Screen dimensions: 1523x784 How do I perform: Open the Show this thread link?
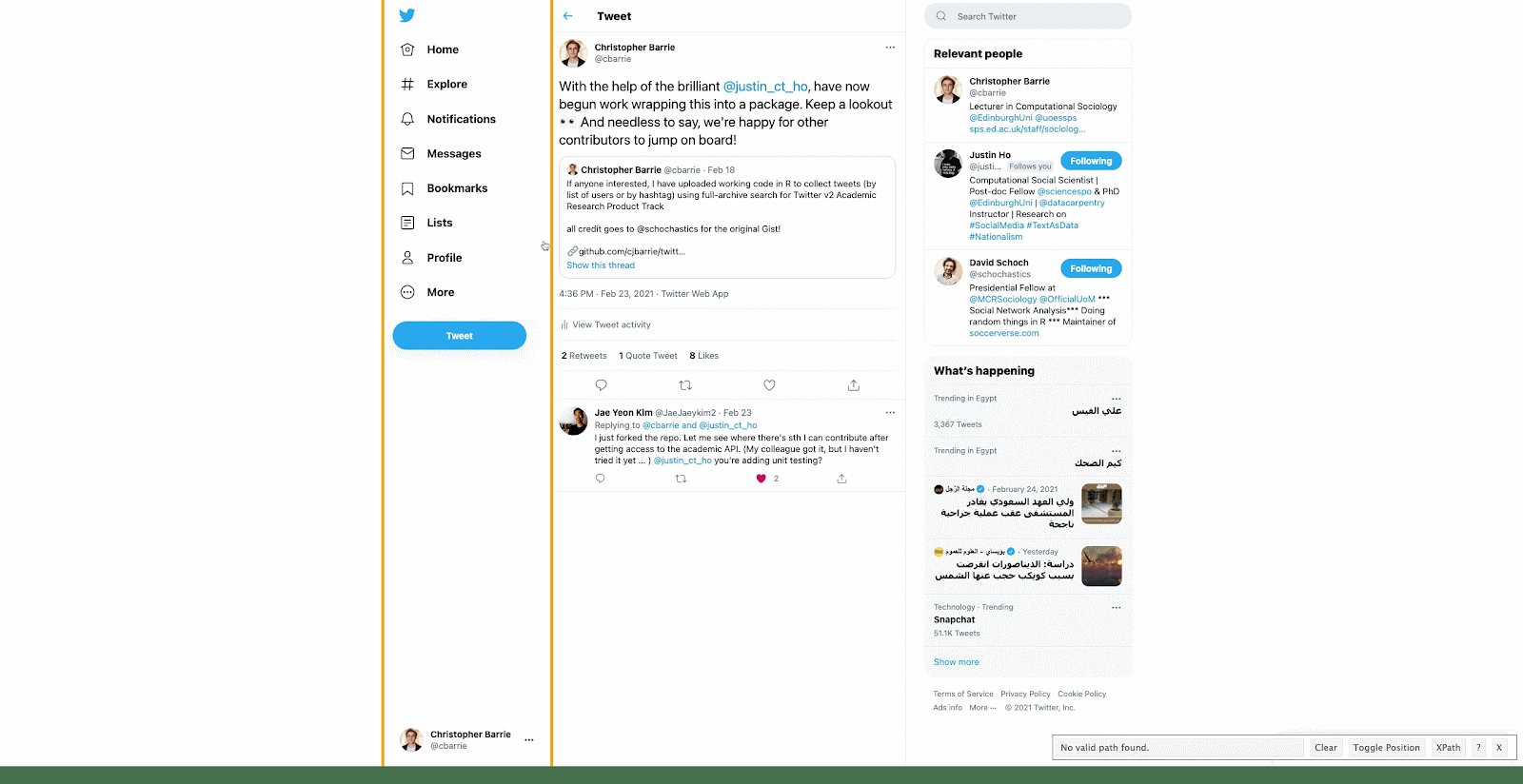601,265
